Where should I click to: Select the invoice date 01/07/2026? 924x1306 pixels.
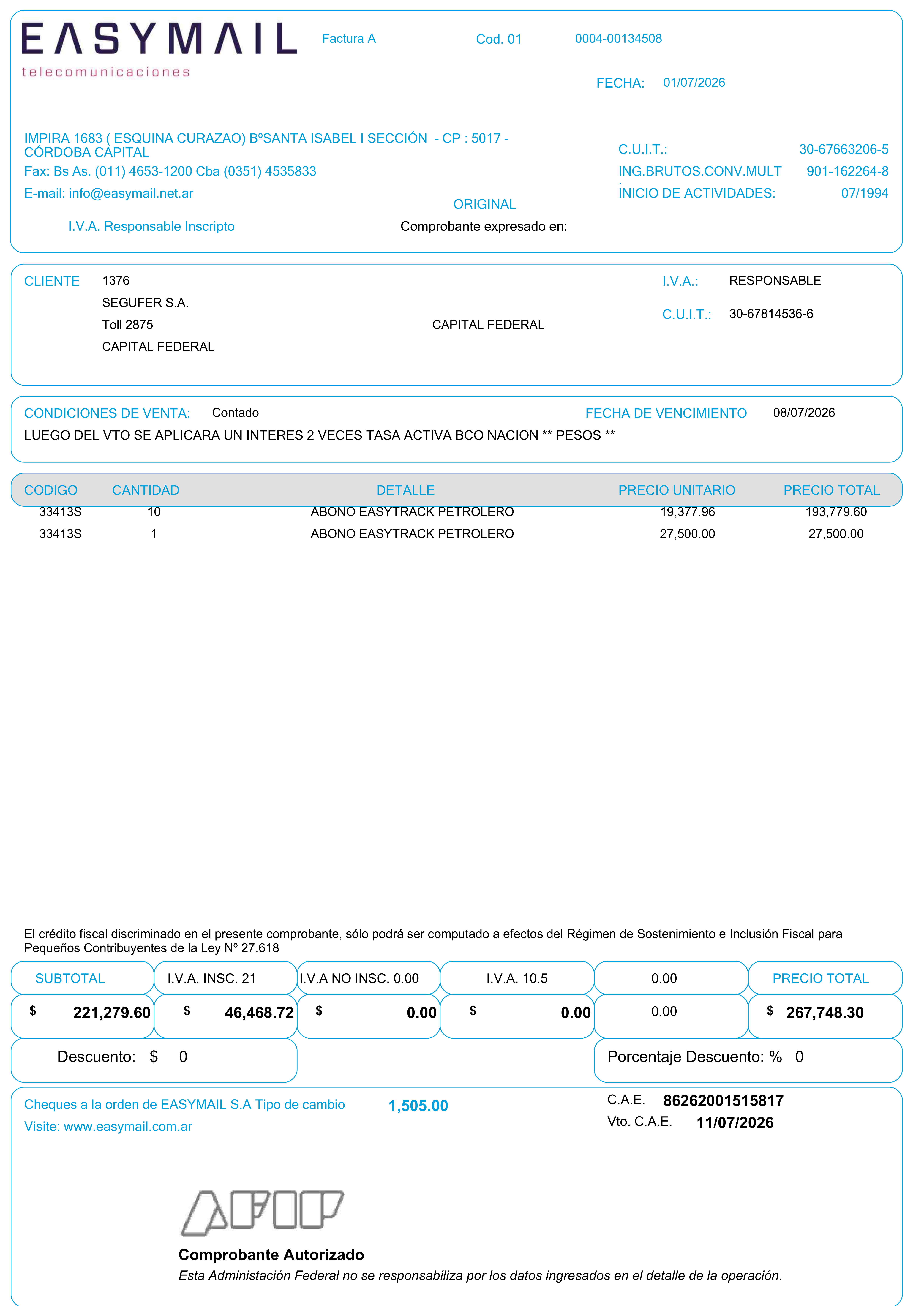pos(694,83)
